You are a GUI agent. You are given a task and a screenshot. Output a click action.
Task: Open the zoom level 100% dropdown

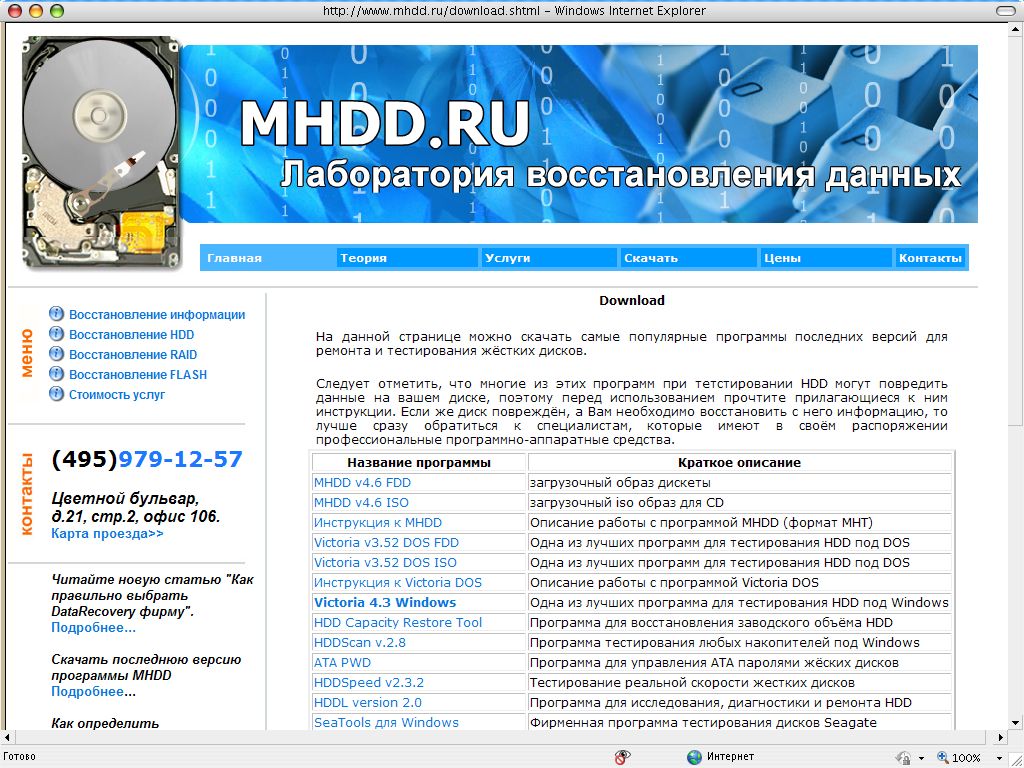tap(999, 758)
